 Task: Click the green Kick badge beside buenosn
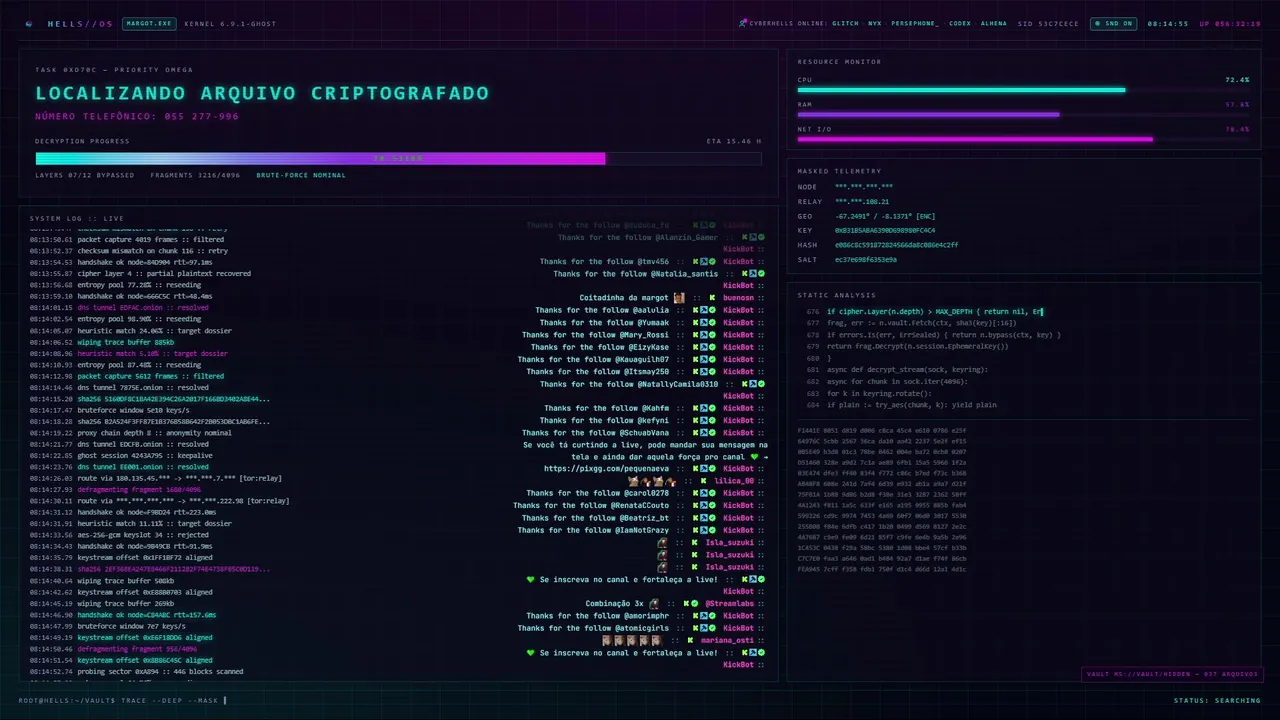click(x=713, y=298)
